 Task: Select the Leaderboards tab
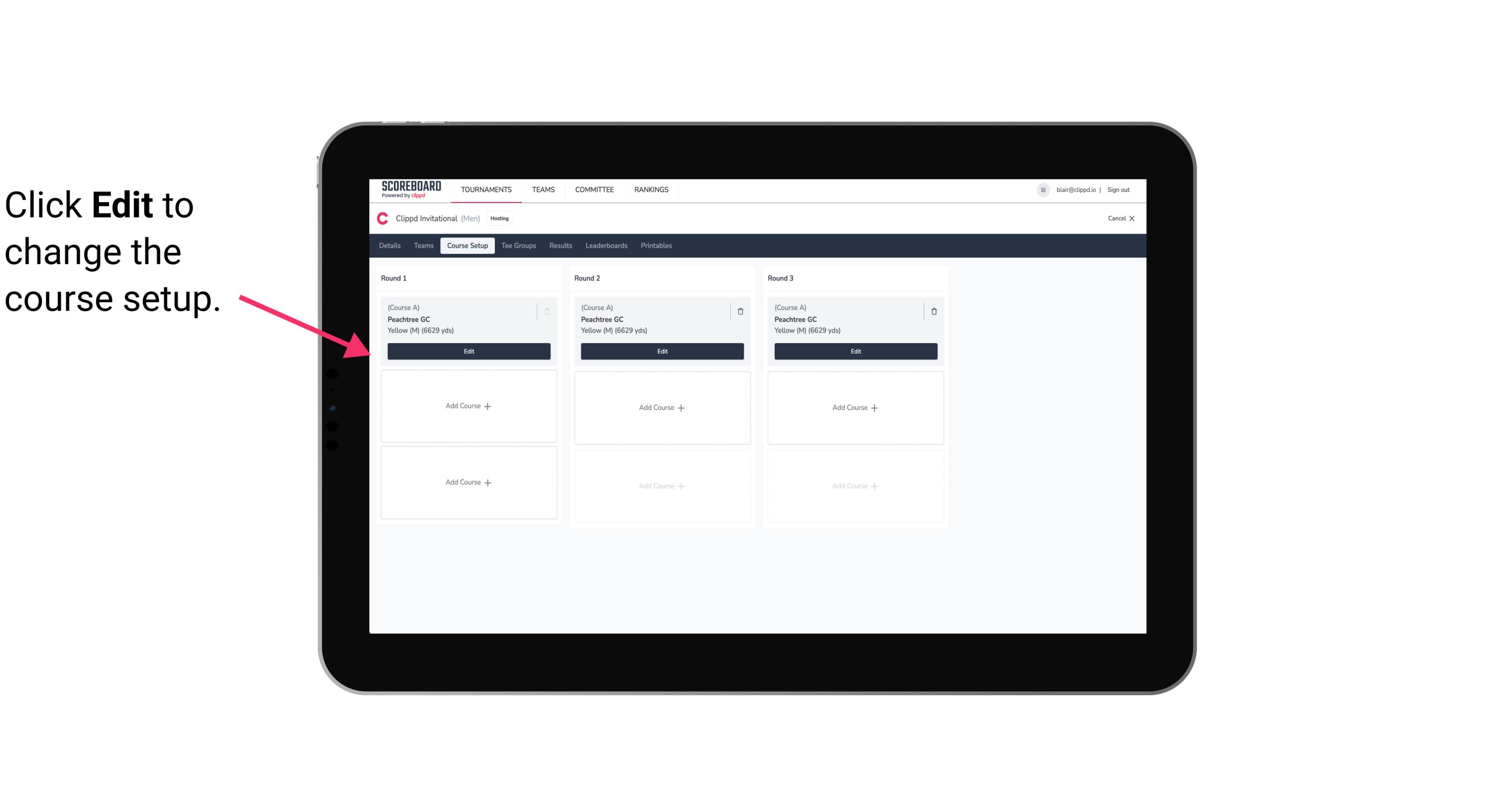606,246
